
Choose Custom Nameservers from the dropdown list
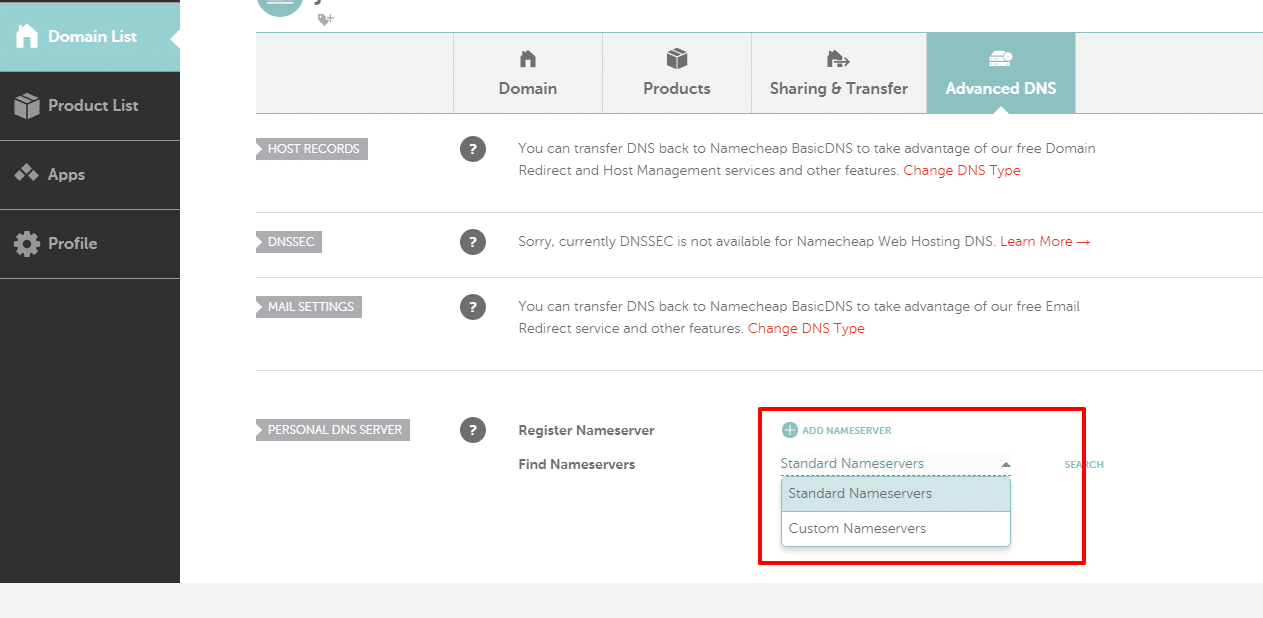(x=896, y=529)
